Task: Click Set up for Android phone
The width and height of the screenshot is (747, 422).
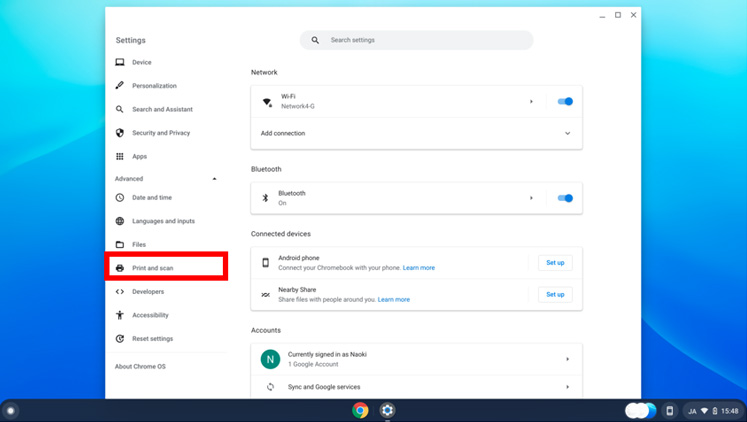Action: pyautogui.click(x=555, y=262)
